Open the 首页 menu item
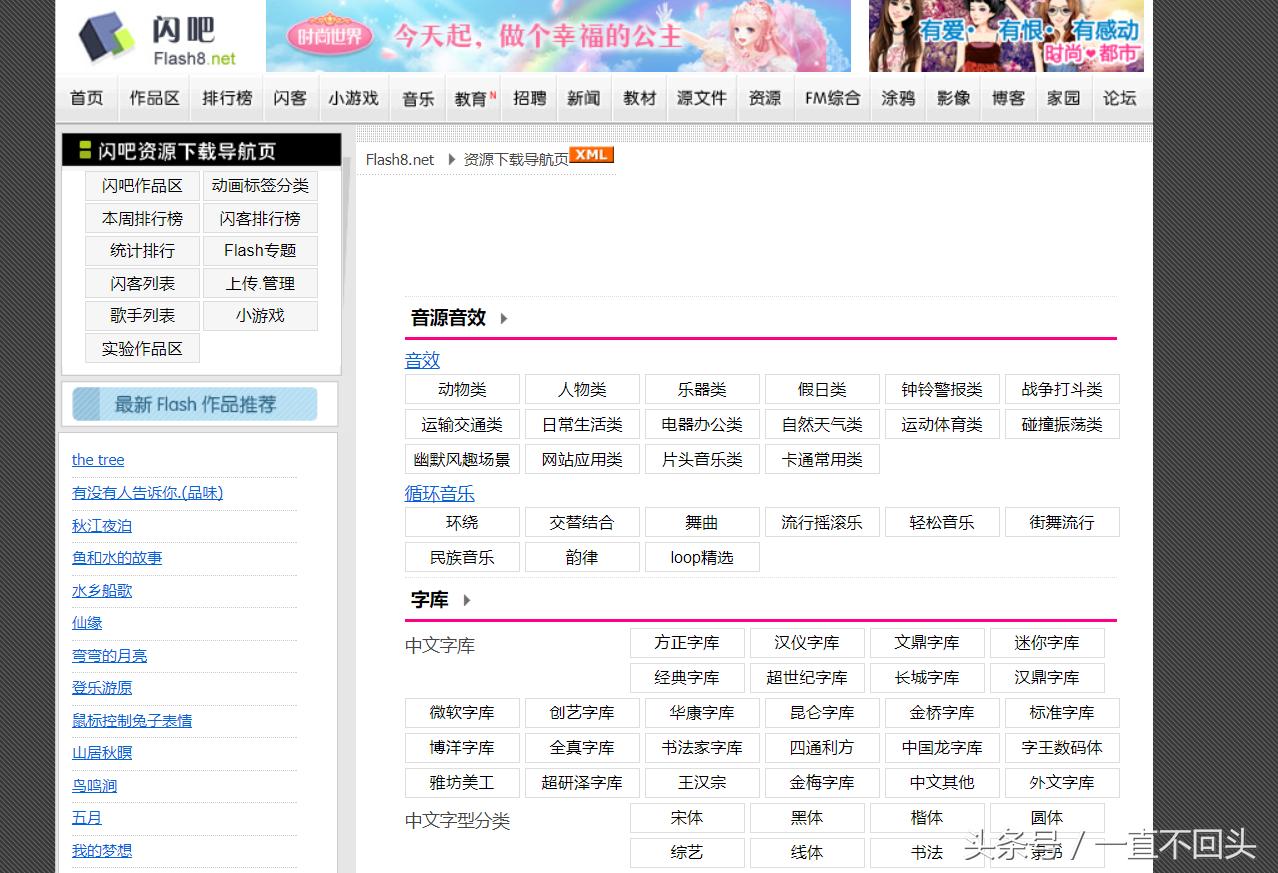This screenshot has height=873, width=1278. (86, 97)
